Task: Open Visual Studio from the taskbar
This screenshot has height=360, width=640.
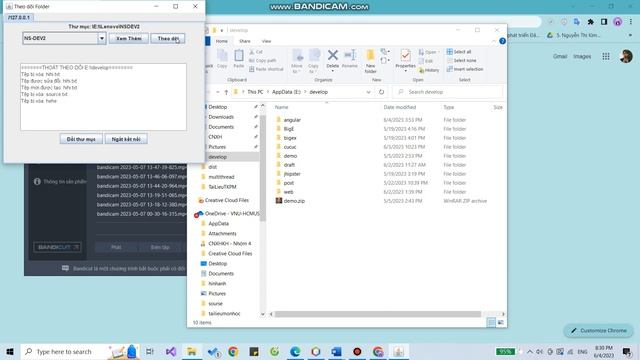Action: coord(171,351)
